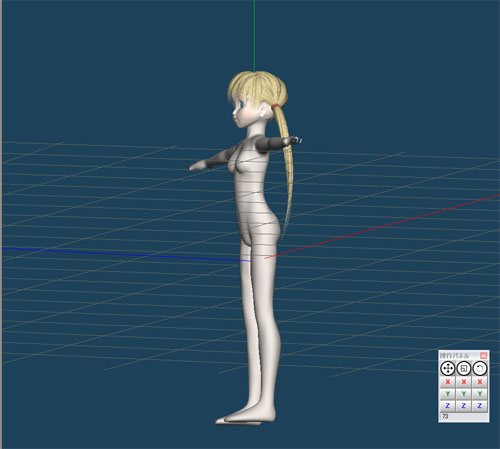The image size is (500, 449).
Task: Click the model's extended front hand
Action: [x=198, y=166]
